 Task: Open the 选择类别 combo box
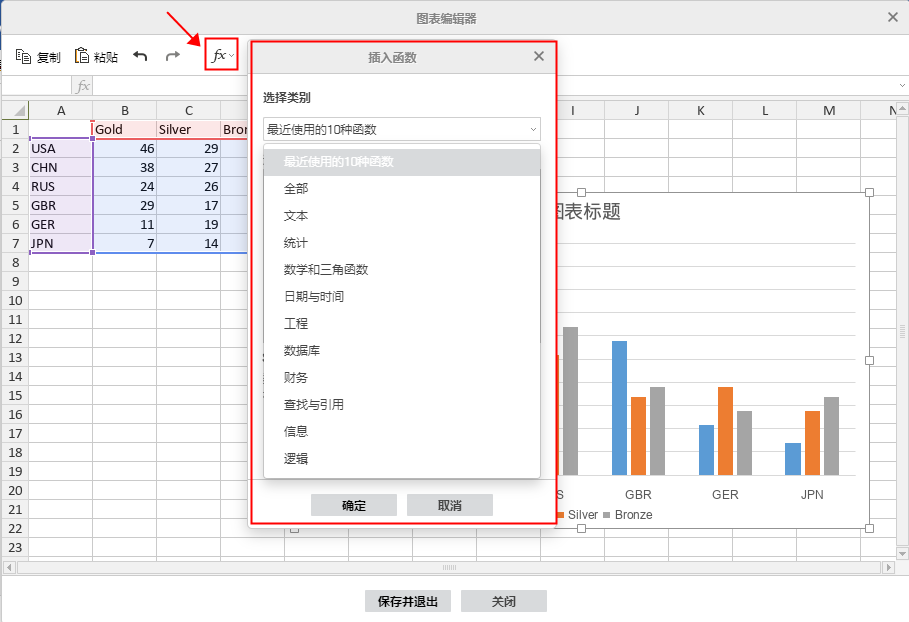coord(402,129)
